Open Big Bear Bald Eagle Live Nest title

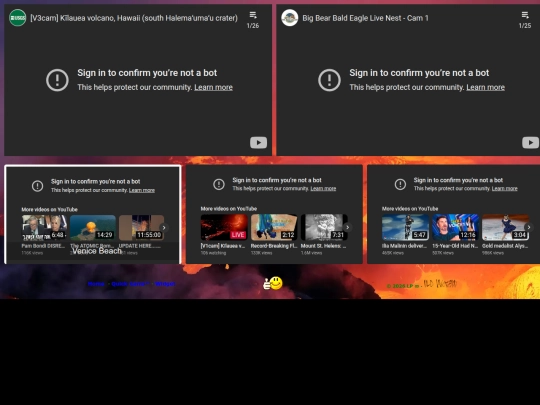[x=365, y=18]
